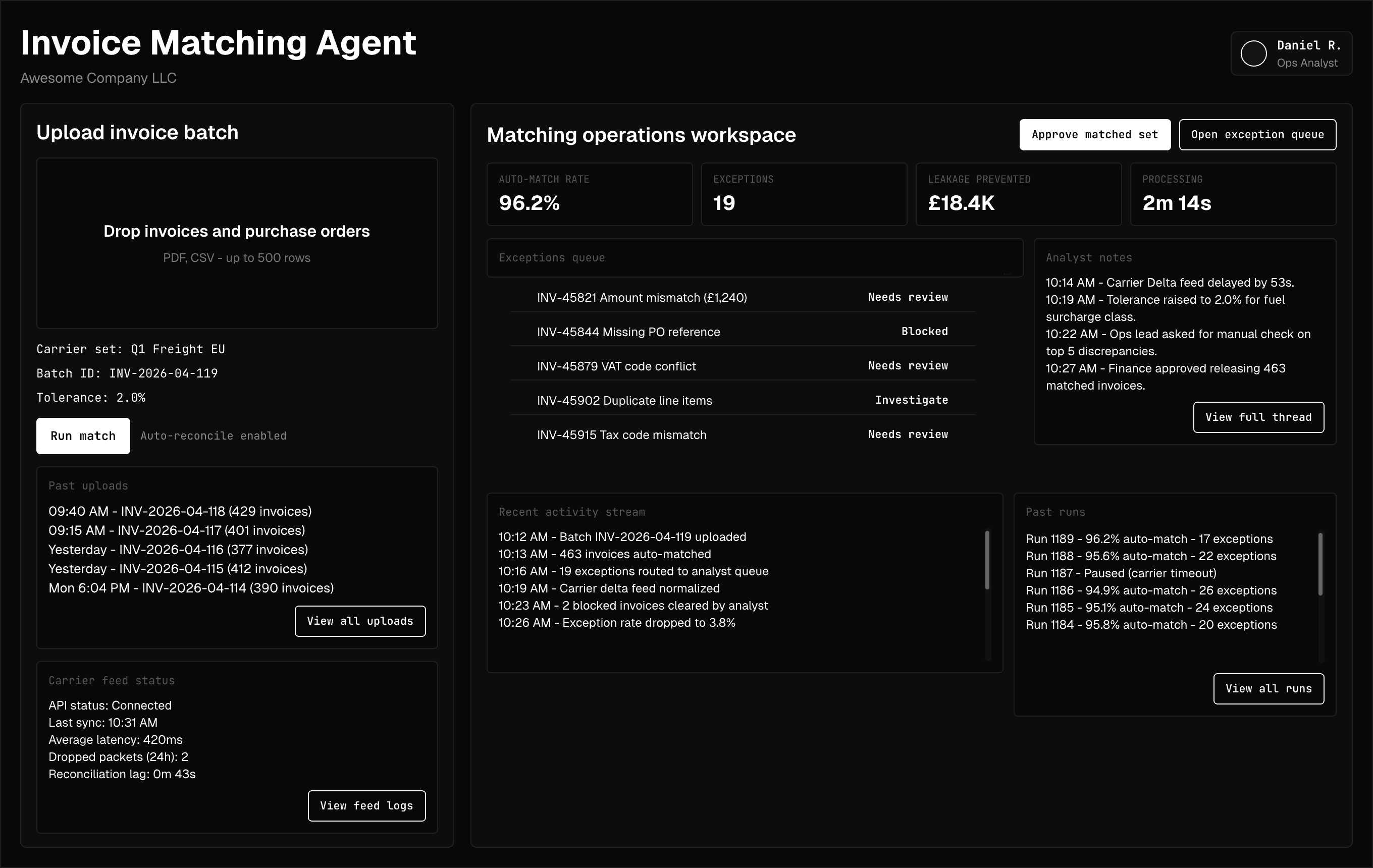
Task: Click Daniel R.'s avatar icon
Action: click(1254, 53)
